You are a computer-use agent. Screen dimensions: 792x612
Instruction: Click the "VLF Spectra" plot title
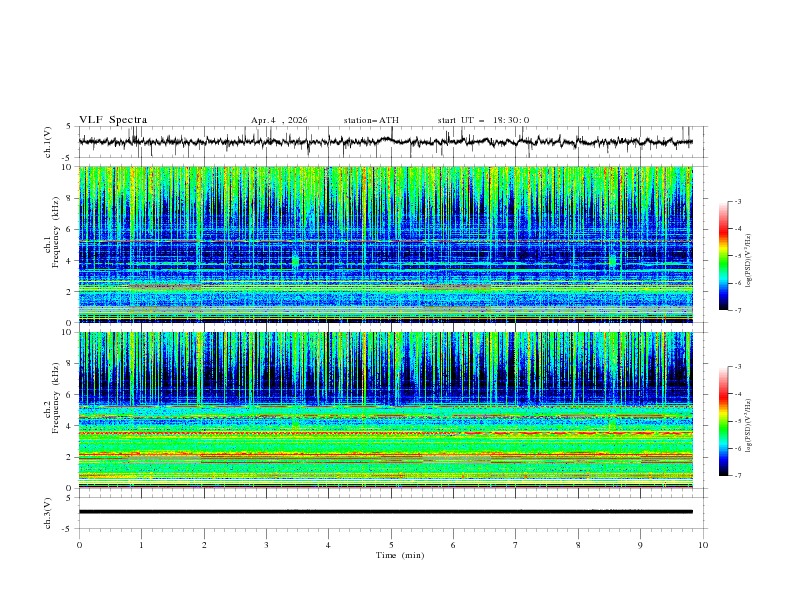coord(113,120)
